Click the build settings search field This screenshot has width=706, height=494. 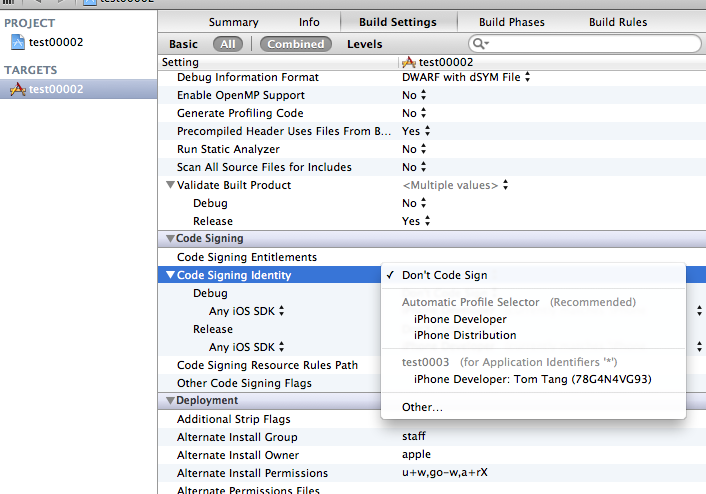590,44
